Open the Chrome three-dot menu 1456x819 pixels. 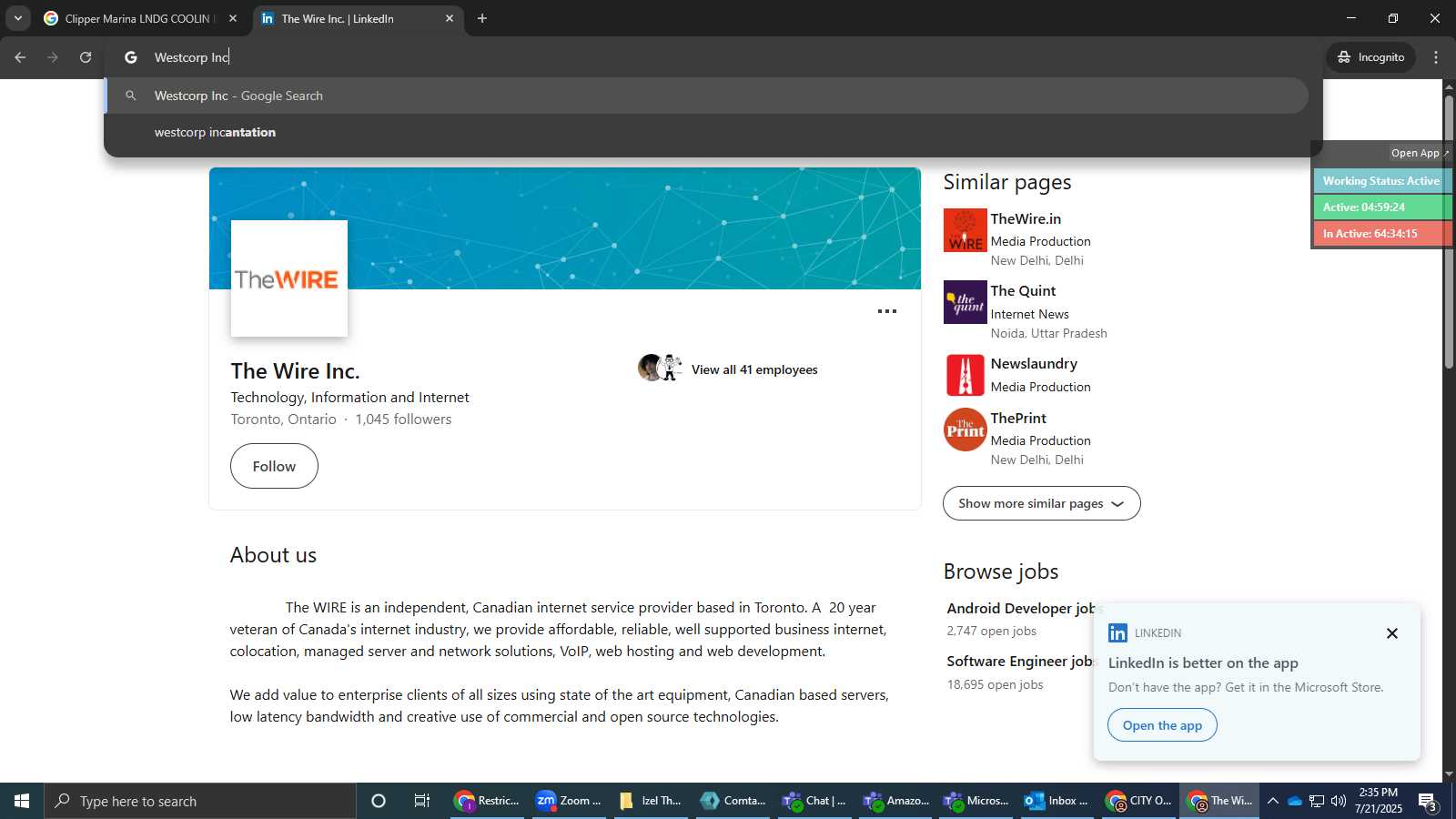(x=1436, y=57)
